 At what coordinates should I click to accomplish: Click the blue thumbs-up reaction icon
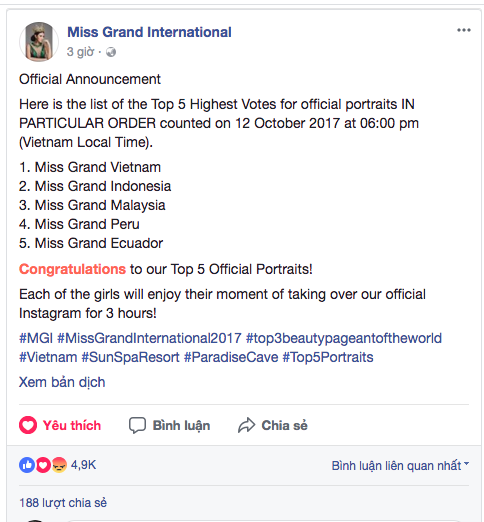pyautogui.click(x=27, y=465)
